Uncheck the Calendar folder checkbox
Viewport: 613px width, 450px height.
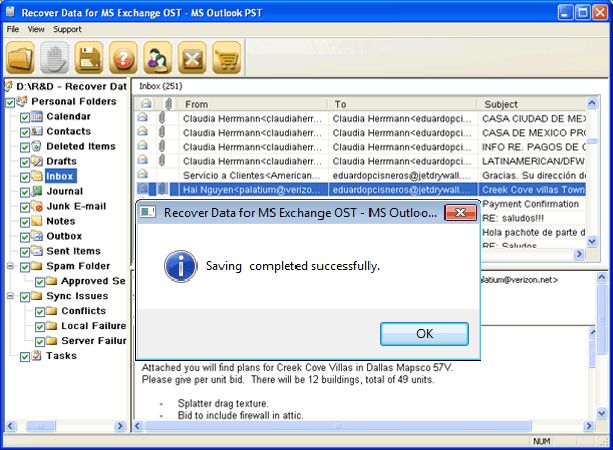(25, 117)
